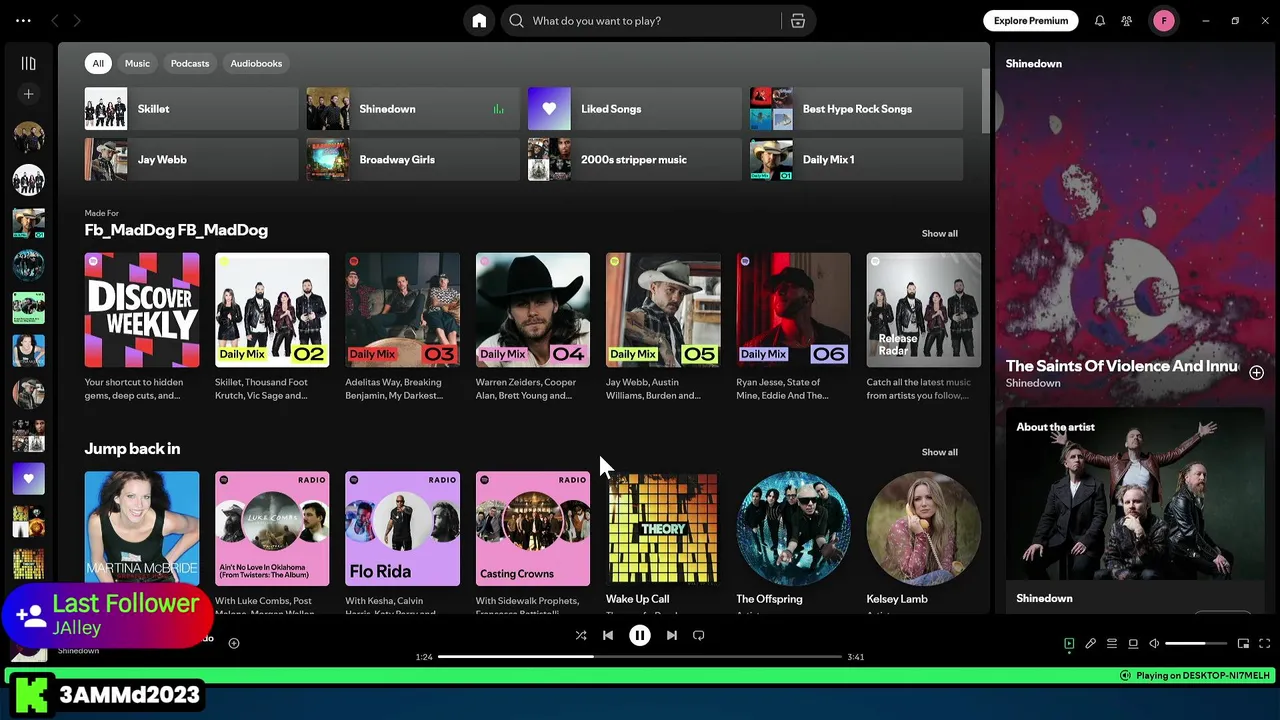The height and width of the screenshot is (720, 1280).
Task: Open Best Hype Rock Songs tile
Action: [x=856, y=109]
